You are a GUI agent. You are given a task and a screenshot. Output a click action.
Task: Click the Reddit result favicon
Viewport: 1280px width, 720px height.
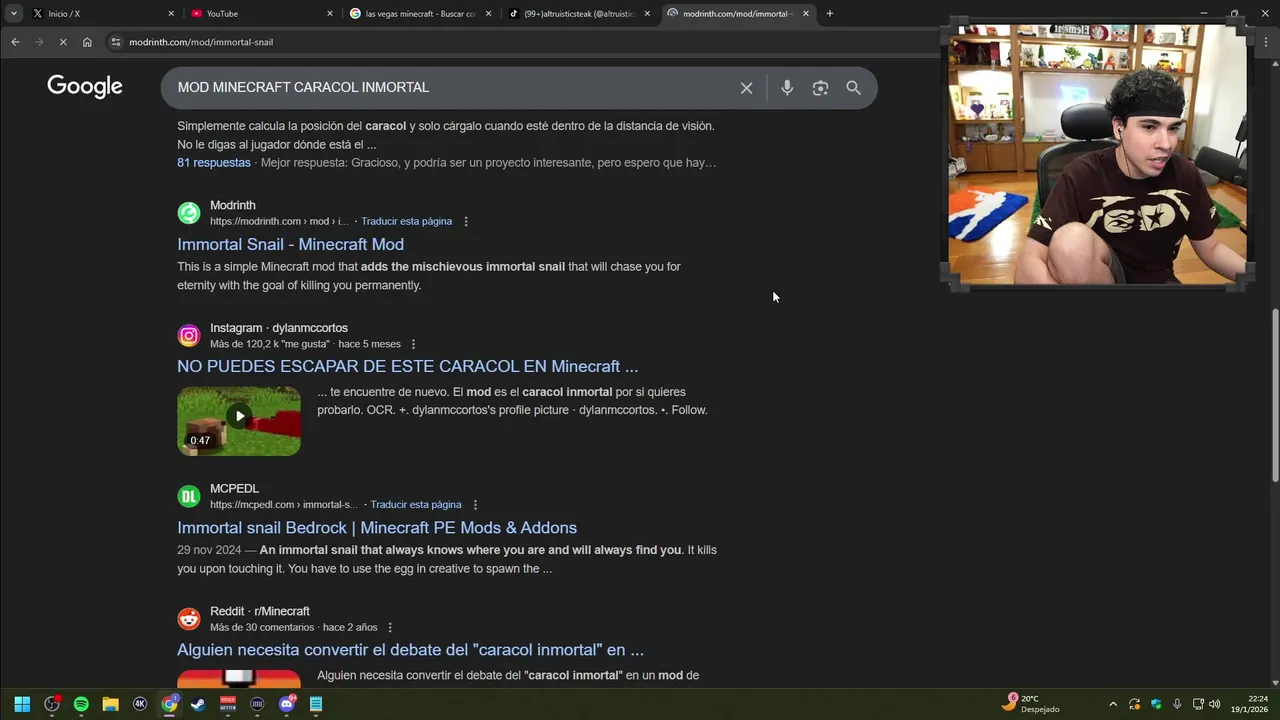pos(189,619)
